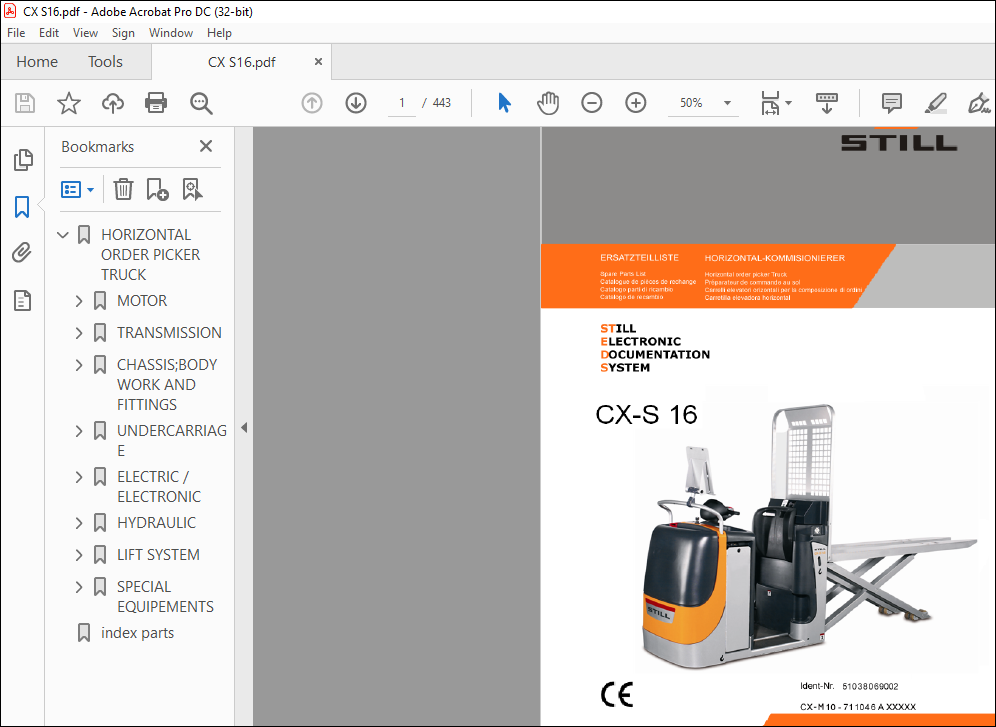The height and width of the screenshot is (727, 996).
Task: Jump to TRANSMISSION bookmark
Action: coord(169,333)
